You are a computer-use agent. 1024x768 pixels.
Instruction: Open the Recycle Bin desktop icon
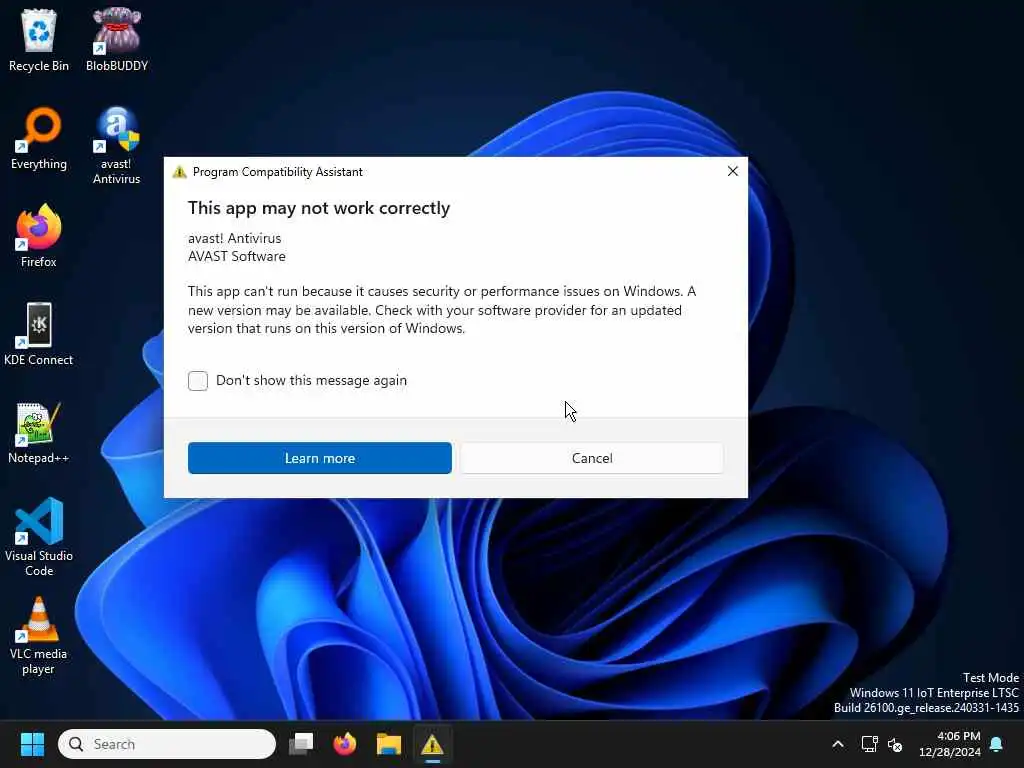coord(39,40)
